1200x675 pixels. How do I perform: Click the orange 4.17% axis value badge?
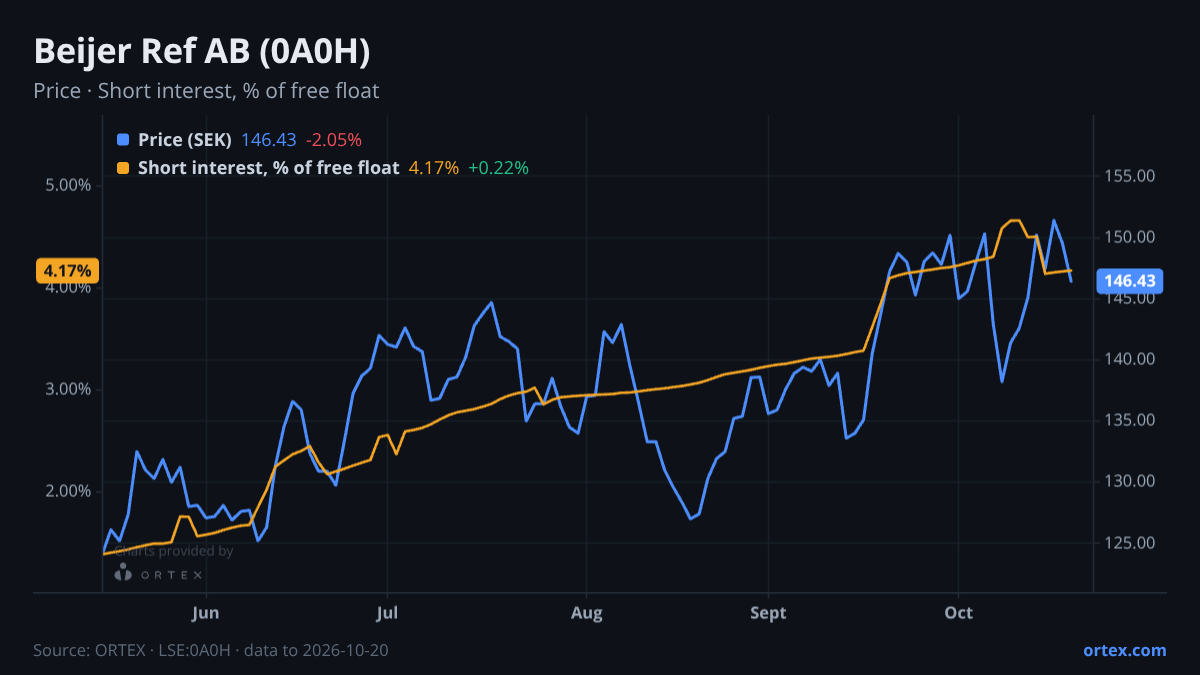coord(67,270)
